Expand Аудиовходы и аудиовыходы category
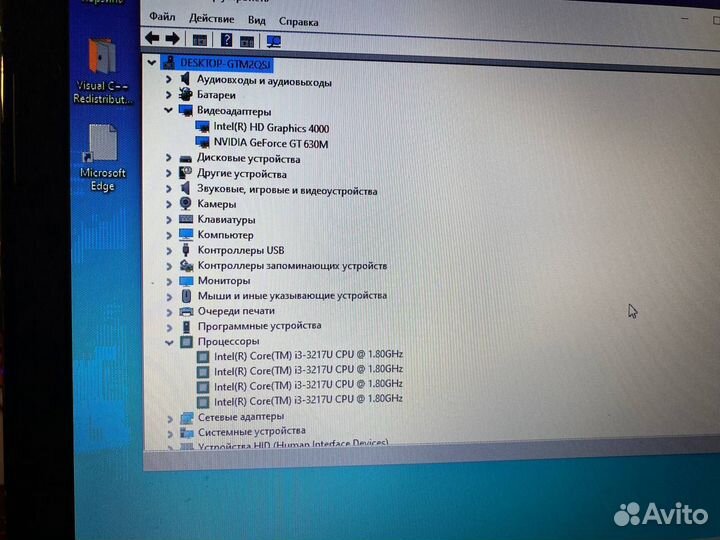The width and height of the screenshot is (720, 540). click(x=169, y=79)
